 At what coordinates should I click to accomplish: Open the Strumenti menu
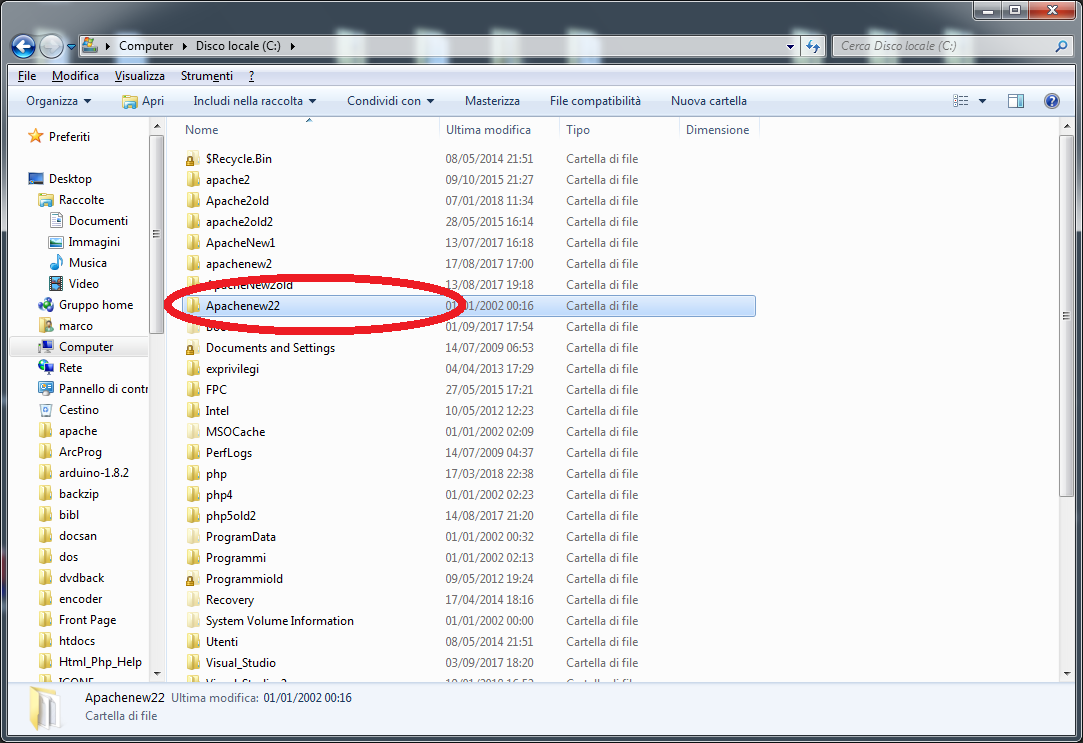[x=206, y=76]
